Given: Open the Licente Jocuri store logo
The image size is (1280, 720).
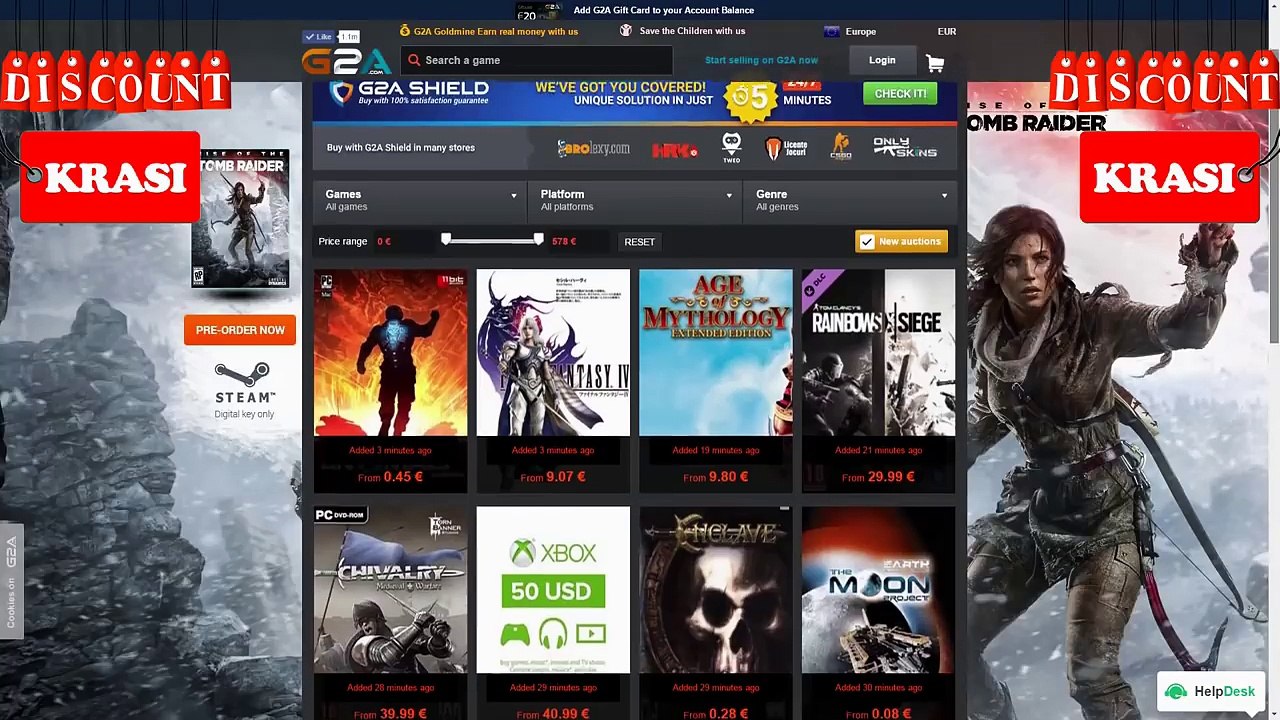Looking at the screenshot, I should click(x=786, y=149).
